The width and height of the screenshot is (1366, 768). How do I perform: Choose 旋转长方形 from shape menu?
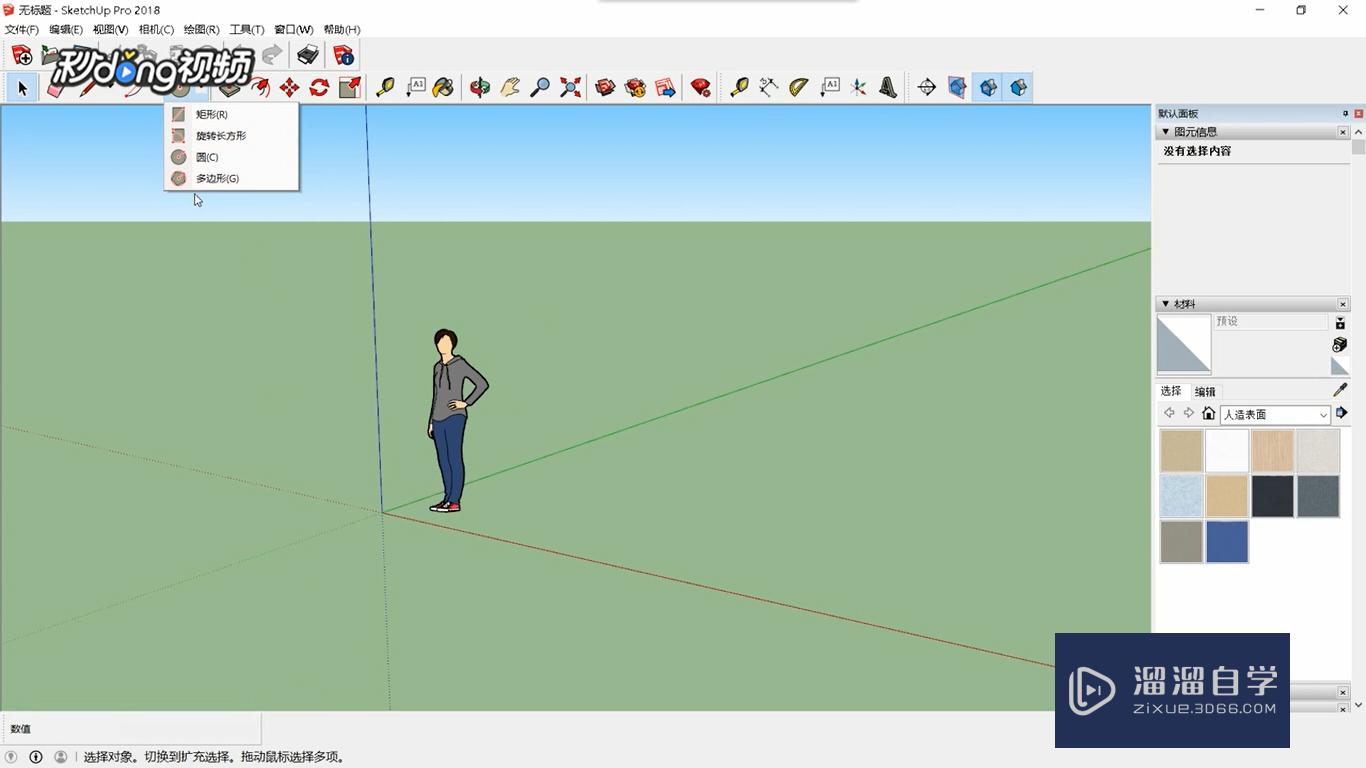[231, 136]
